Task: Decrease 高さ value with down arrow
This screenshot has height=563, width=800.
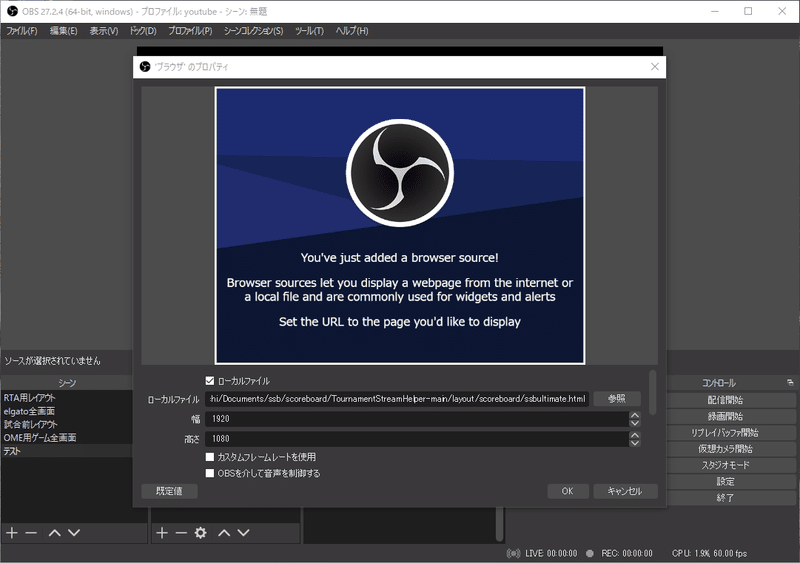Action: click(635, 443)
